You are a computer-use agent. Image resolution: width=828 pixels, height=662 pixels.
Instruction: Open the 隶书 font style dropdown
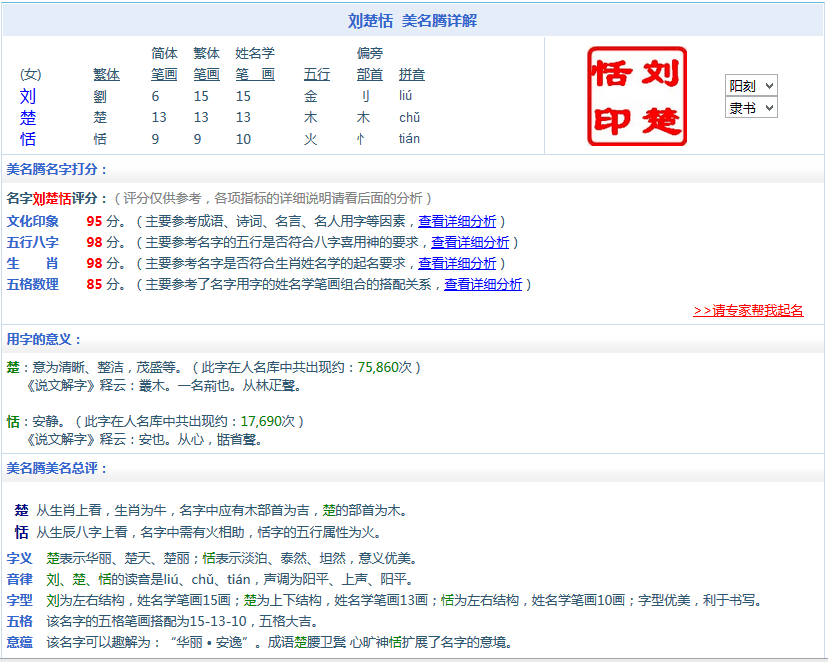tap(751, 108)
